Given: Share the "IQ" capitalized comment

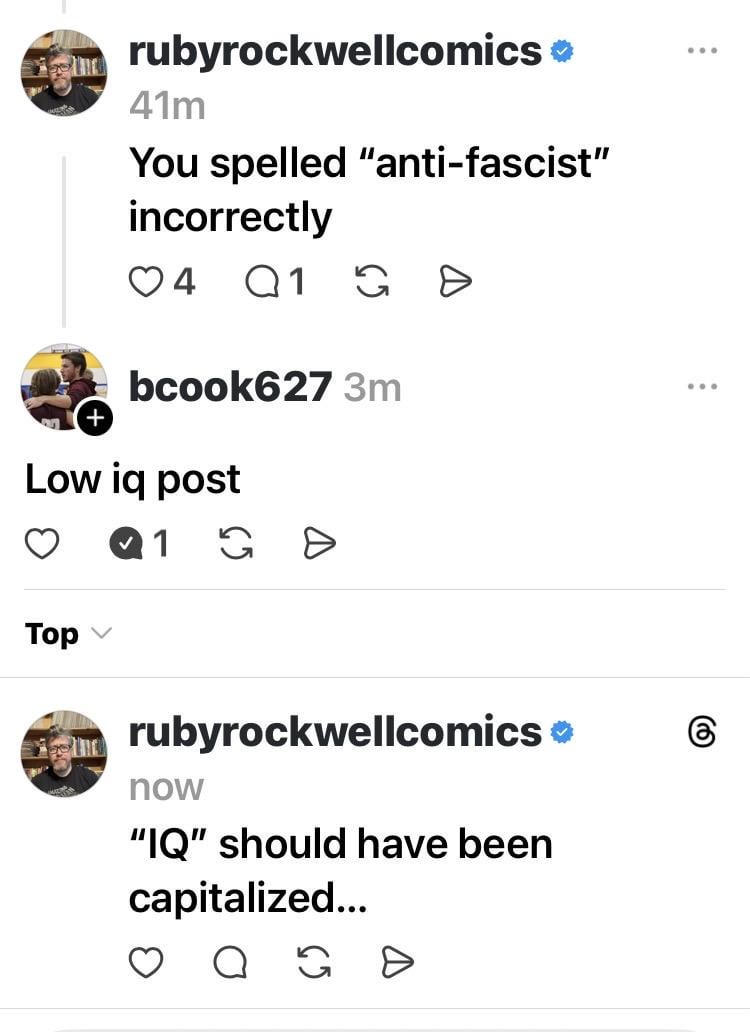Looking at the screenshot, I should coord(398,962).
